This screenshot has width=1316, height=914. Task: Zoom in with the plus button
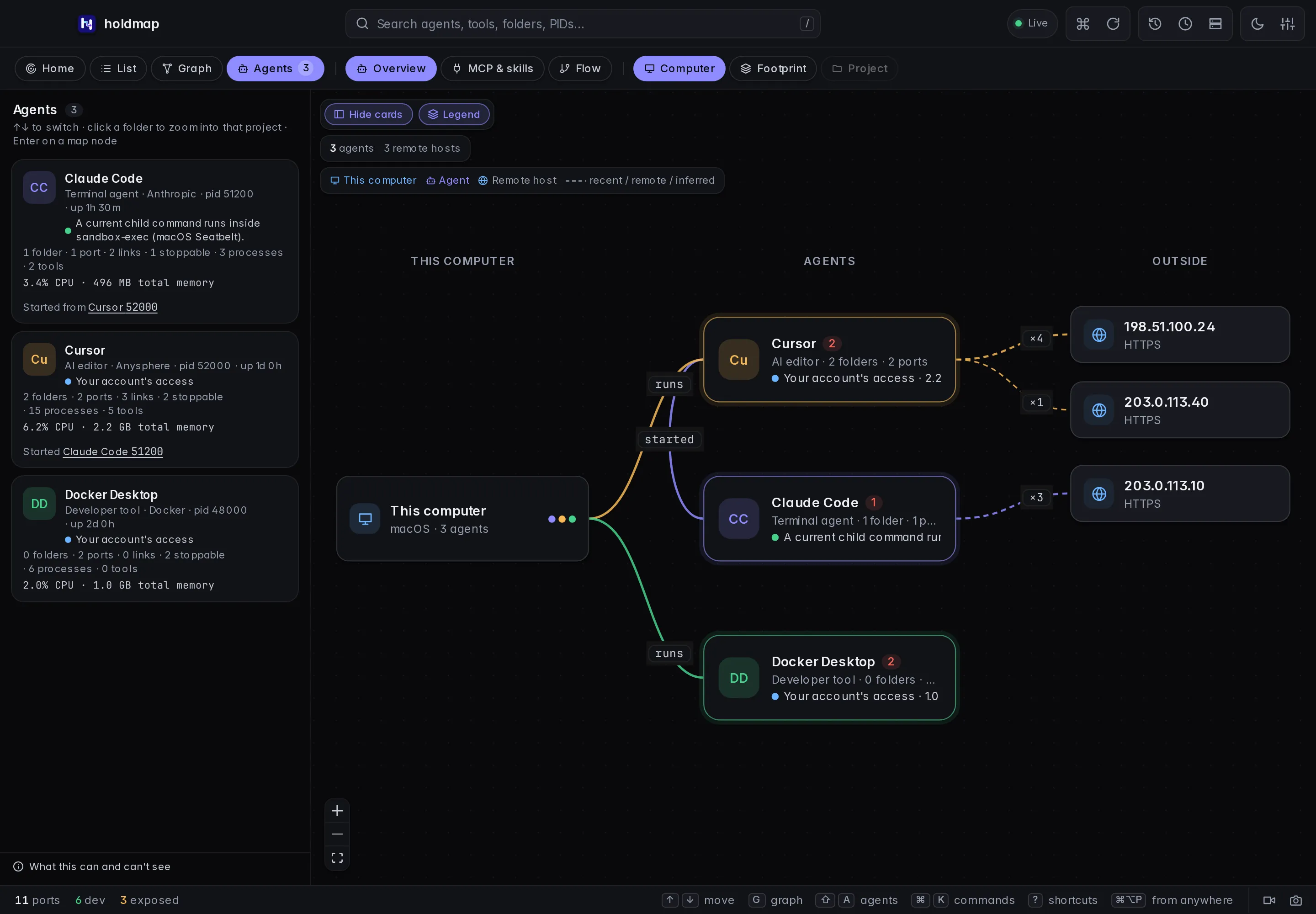(337, 811)
